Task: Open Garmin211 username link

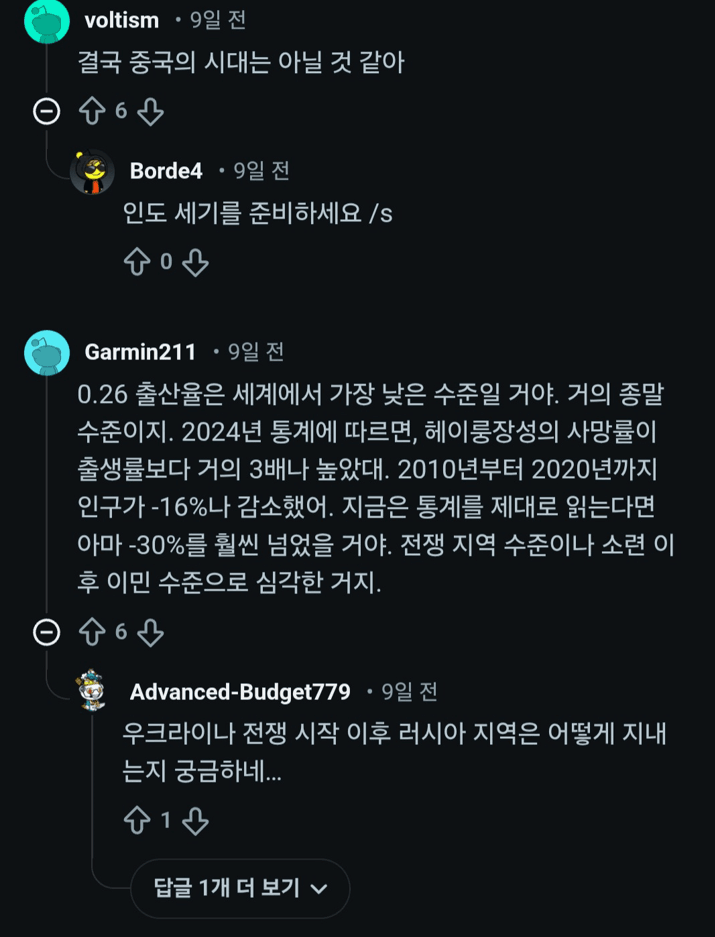Action: pyautogui.click(x=140, y=352)
